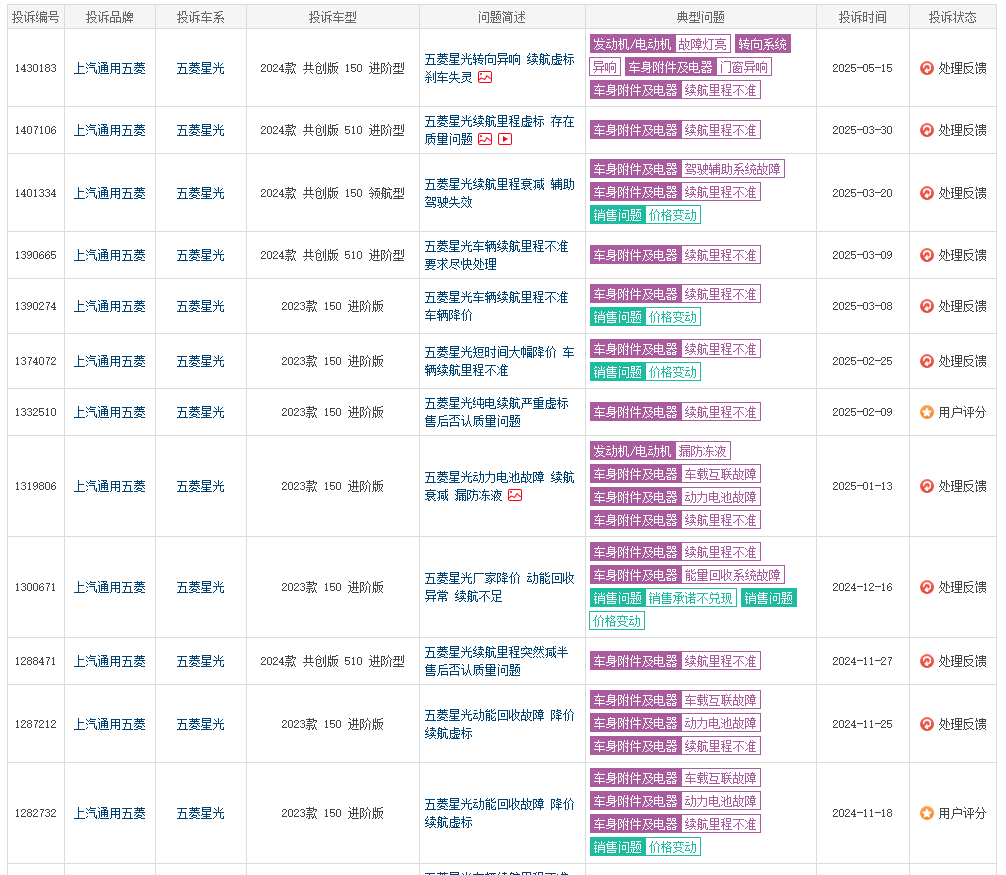Select model text 2024款 共创版 150 领航型
The width and height of the screenshot is (1006, 875).
click(332, 193)
